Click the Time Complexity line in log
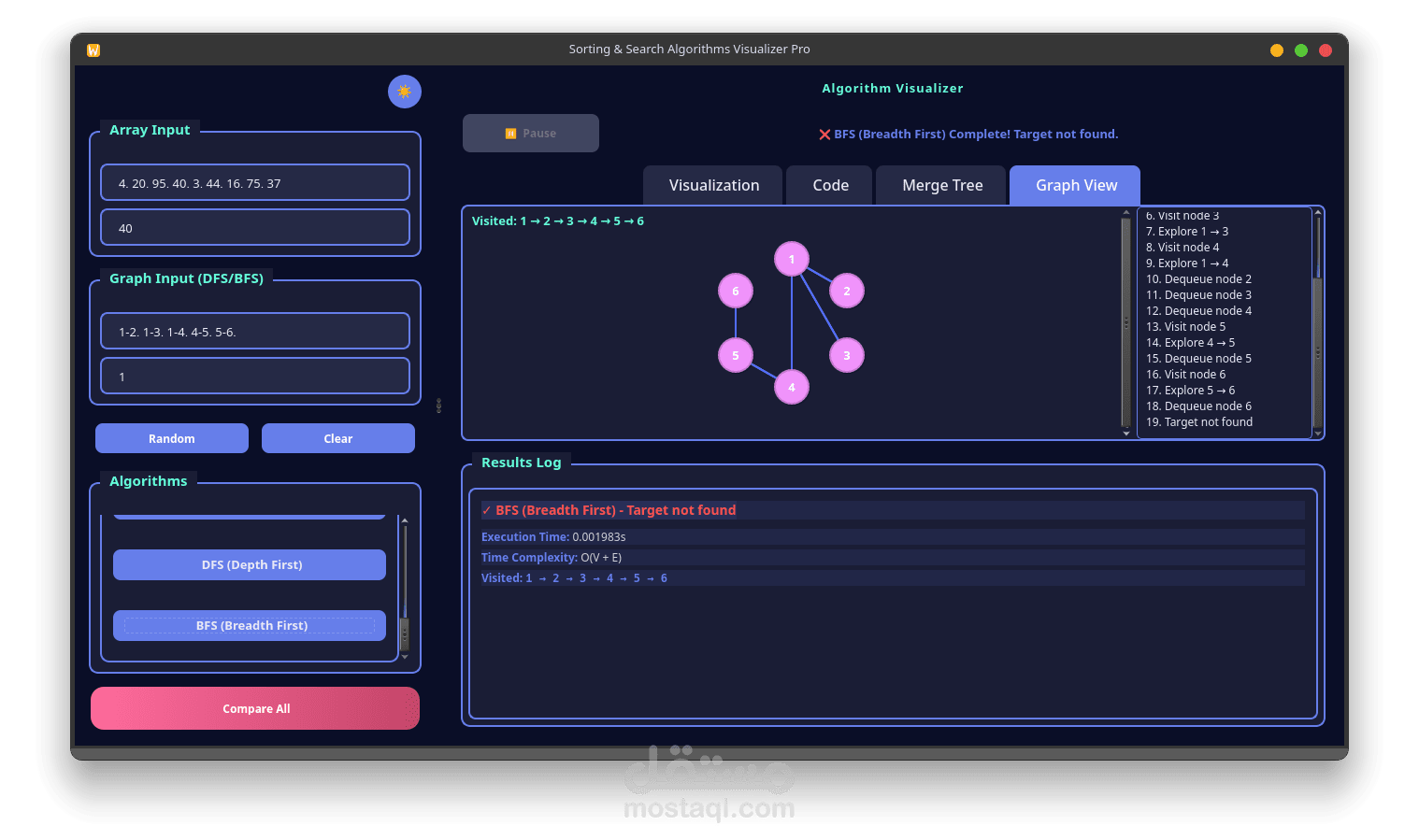The image size is (1419, 840). pyautogui.click(x=552, y=558)
